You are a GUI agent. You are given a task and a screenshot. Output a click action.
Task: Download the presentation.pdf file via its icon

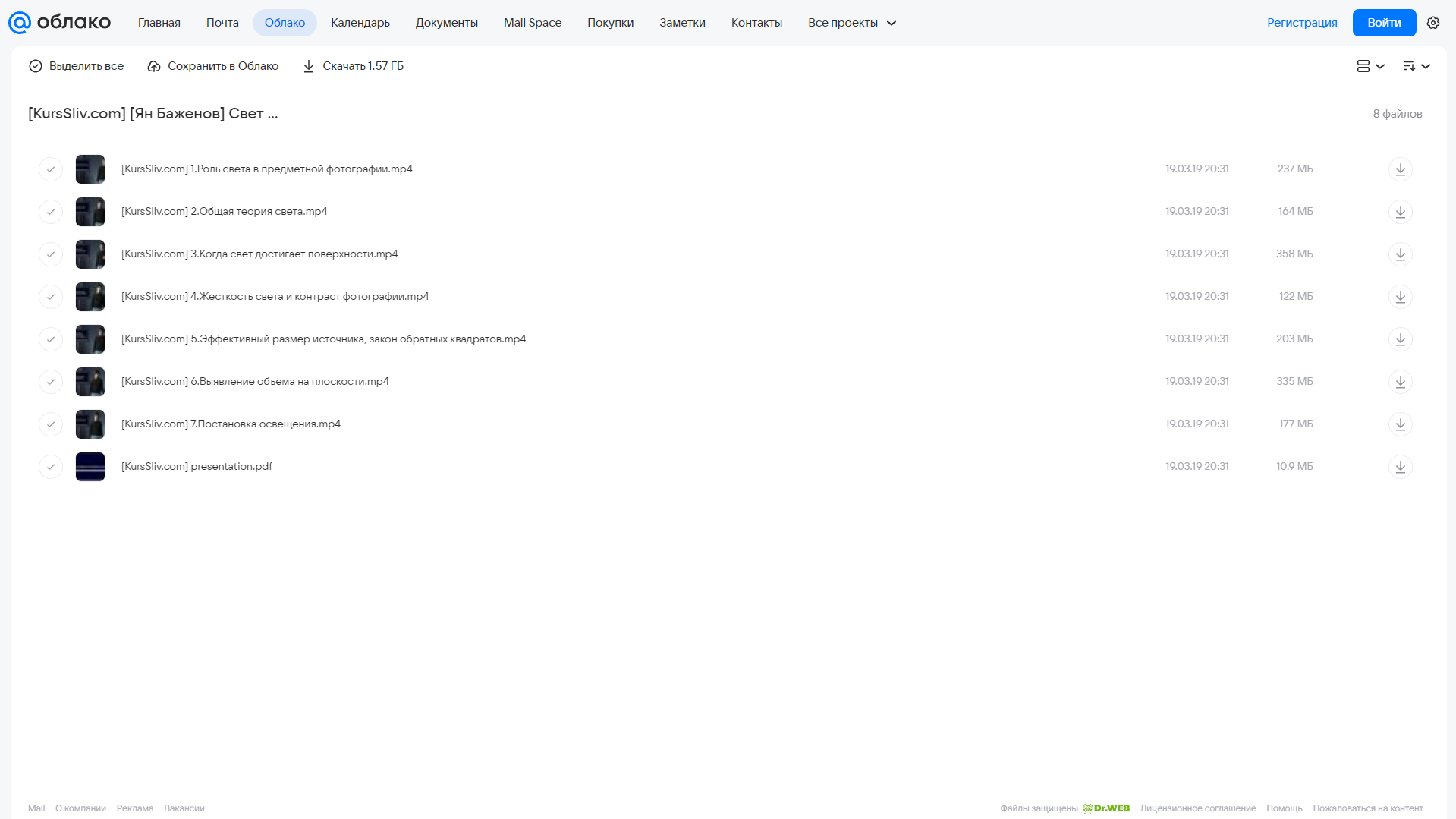pos(1400,467)
